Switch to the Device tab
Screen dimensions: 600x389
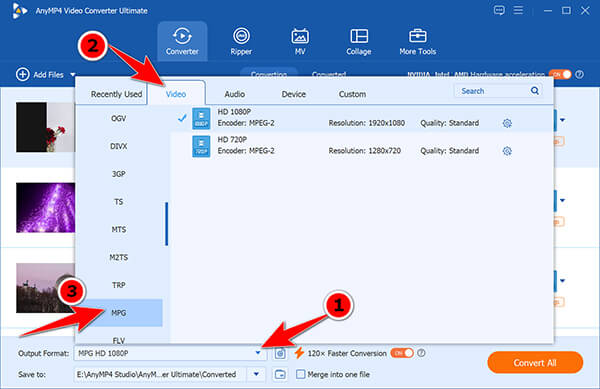pyautogui.click(x=293, y=94)
